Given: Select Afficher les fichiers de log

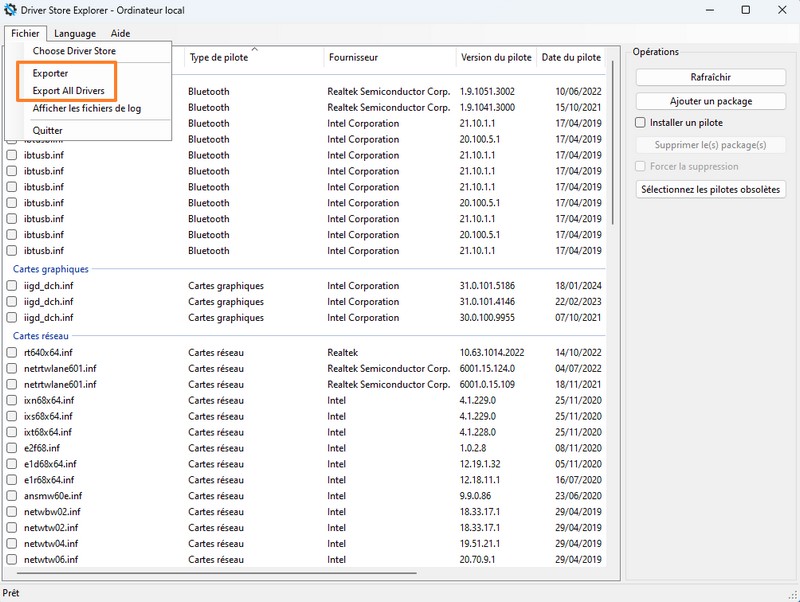Looking at the screenshot, I should coord(89,108).
